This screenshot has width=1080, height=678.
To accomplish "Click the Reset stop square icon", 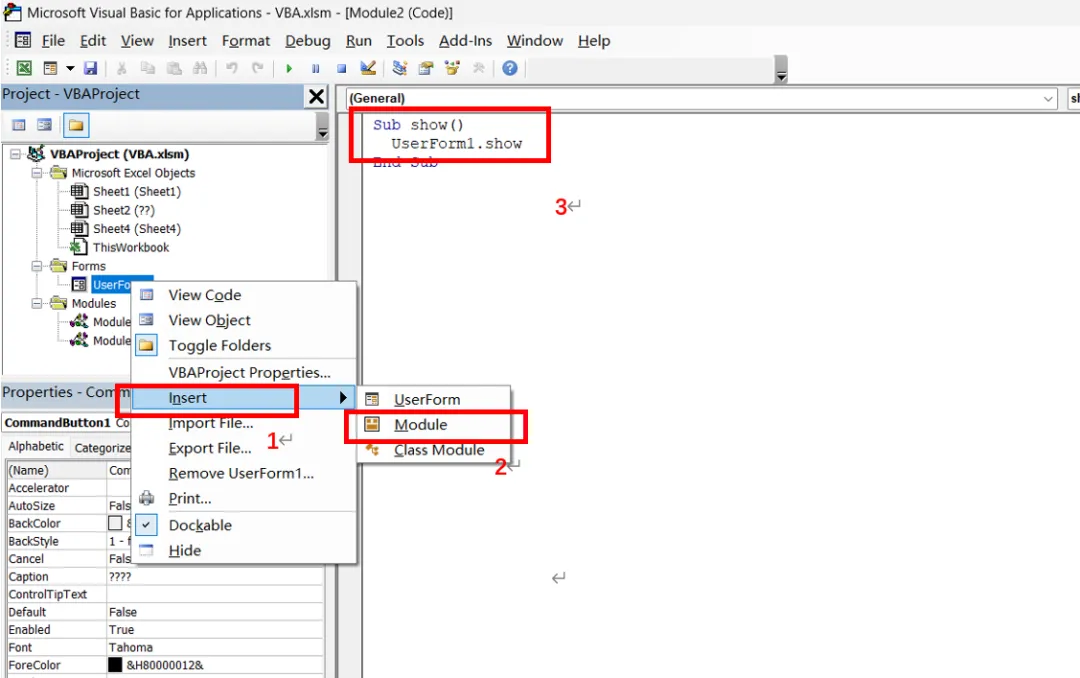I will coord(342,68).
